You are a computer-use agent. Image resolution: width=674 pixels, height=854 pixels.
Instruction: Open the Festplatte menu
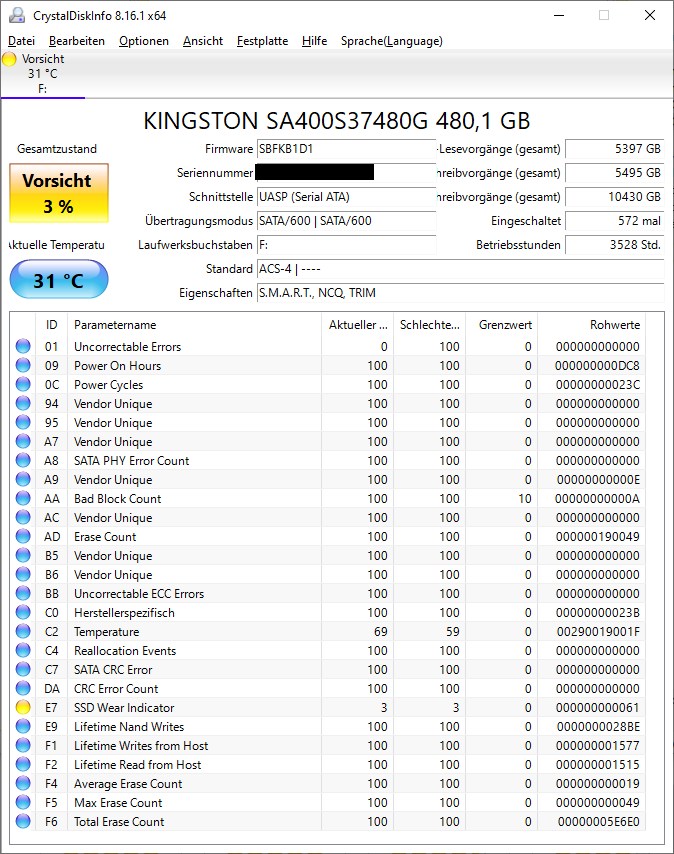(262, 41)
